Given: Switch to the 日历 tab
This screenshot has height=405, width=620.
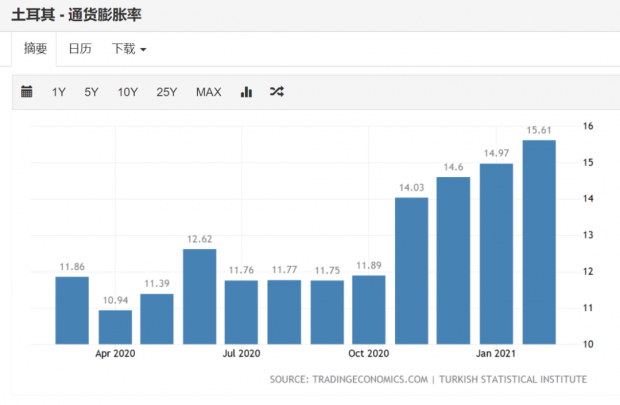Looking at the screenshot, I should (80, 49).
